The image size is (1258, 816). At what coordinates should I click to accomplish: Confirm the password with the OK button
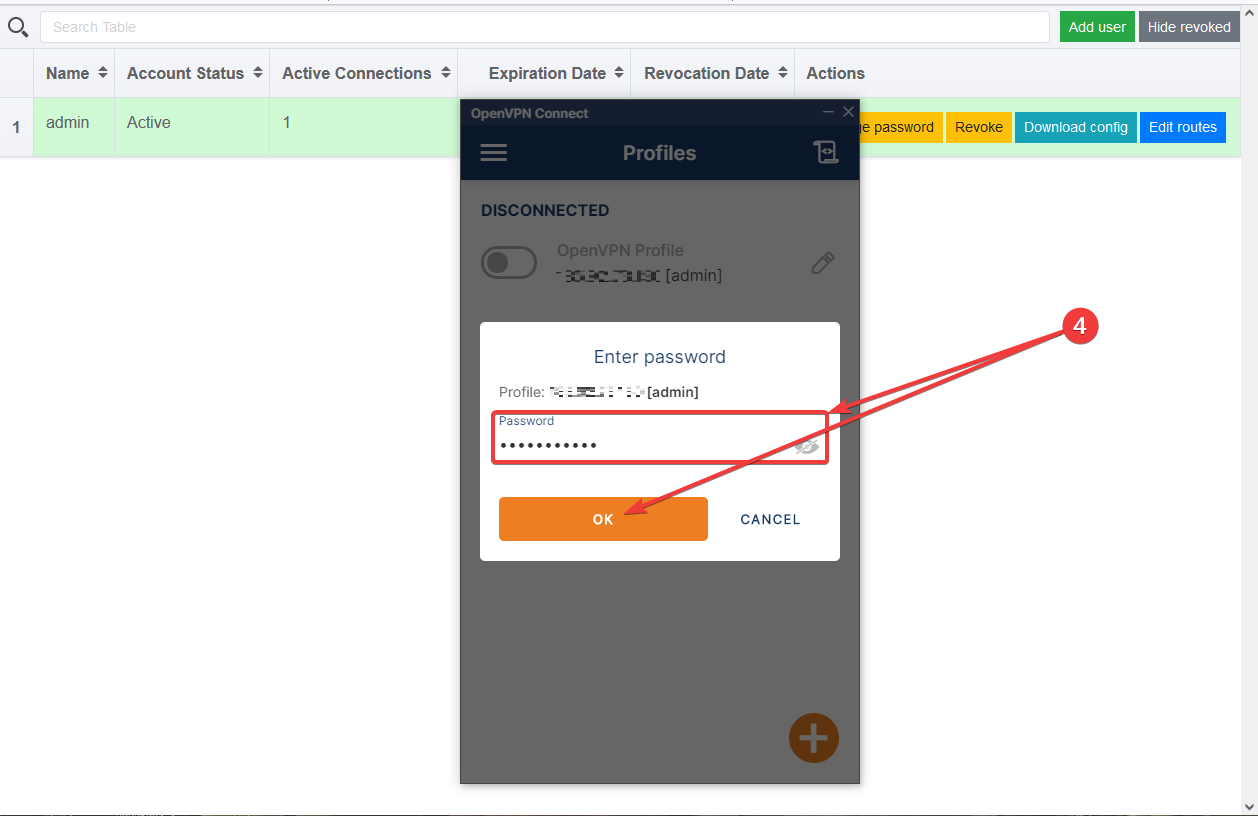[603, 519]
